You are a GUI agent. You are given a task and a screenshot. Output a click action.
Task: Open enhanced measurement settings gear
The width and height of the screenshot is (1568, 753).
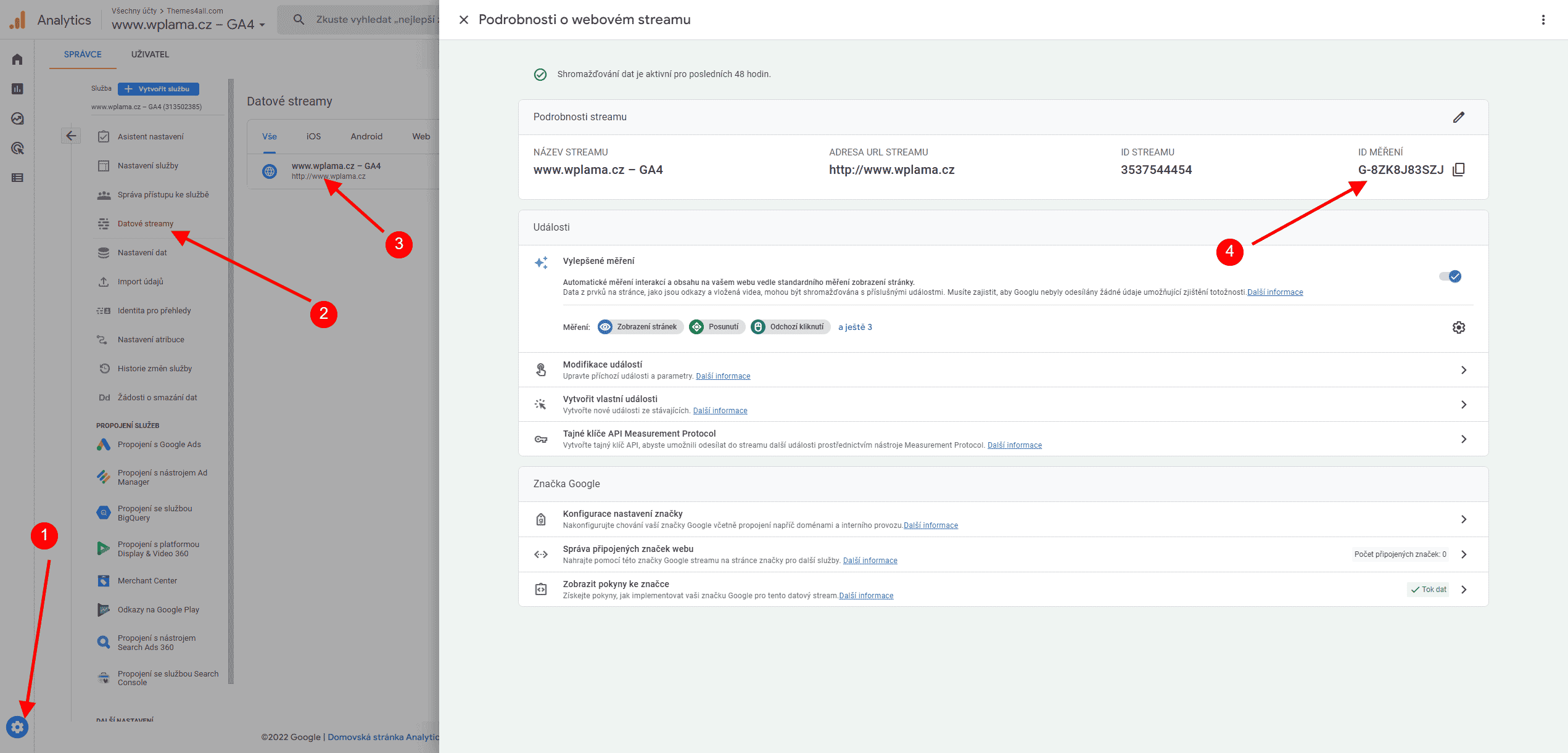1458,327
